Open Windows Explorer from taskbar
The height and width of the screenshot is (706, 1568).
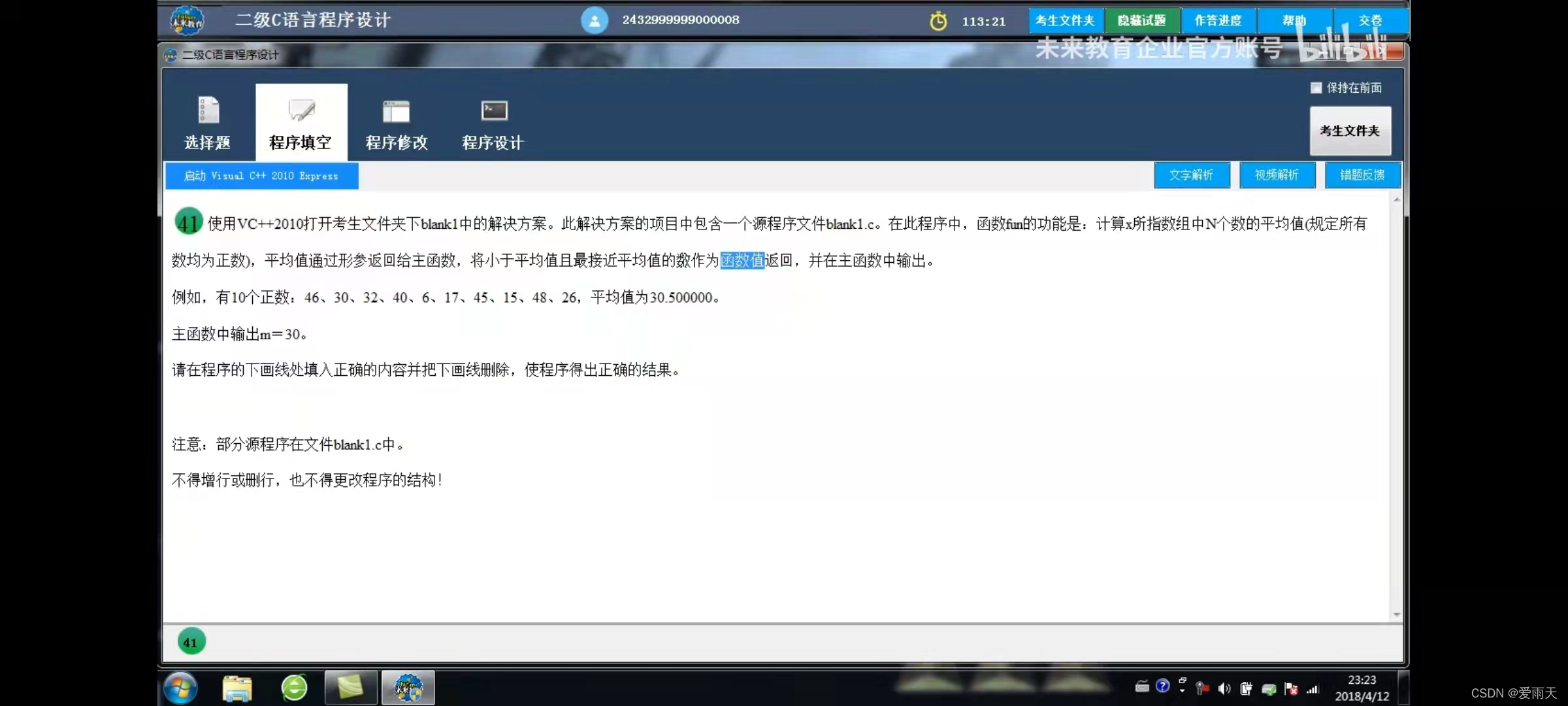237,688
